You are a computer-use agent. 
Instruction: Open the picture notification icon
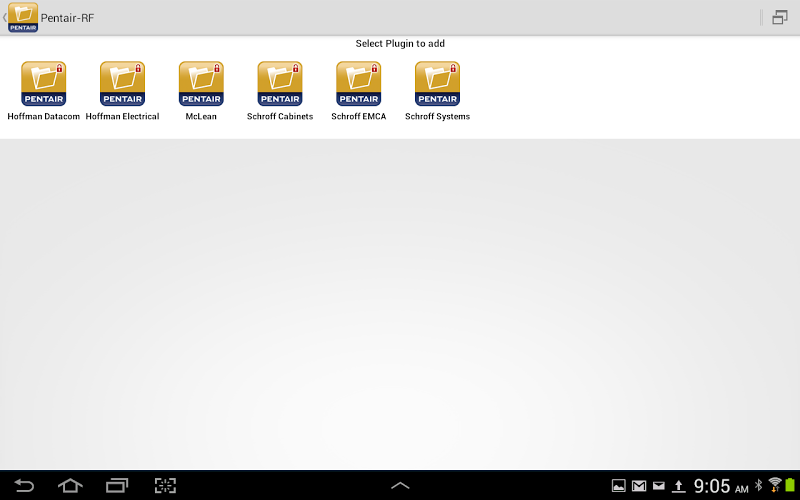[618, 486]
